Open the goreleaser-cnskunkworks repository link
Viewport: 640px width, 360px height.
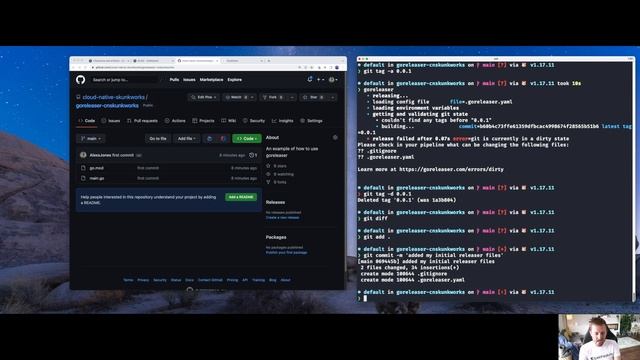[x=107, y=105]
